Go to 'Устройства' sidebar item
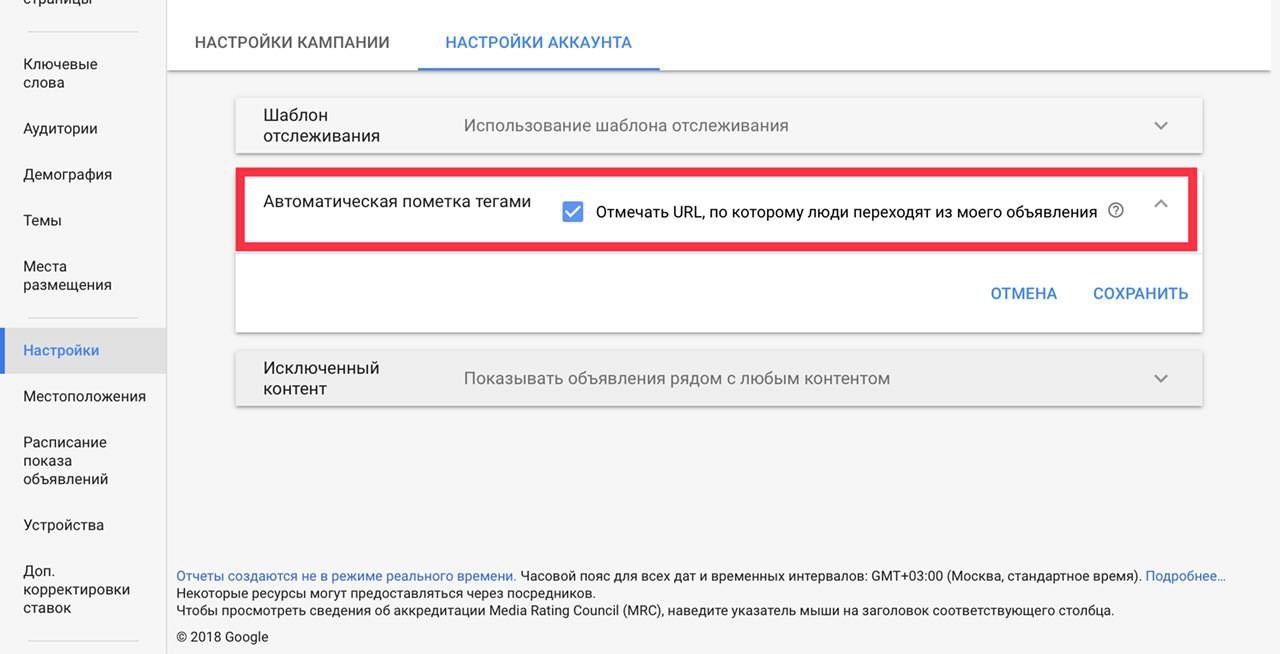This screenshot has height=654, width=1280. pos(63,525)
